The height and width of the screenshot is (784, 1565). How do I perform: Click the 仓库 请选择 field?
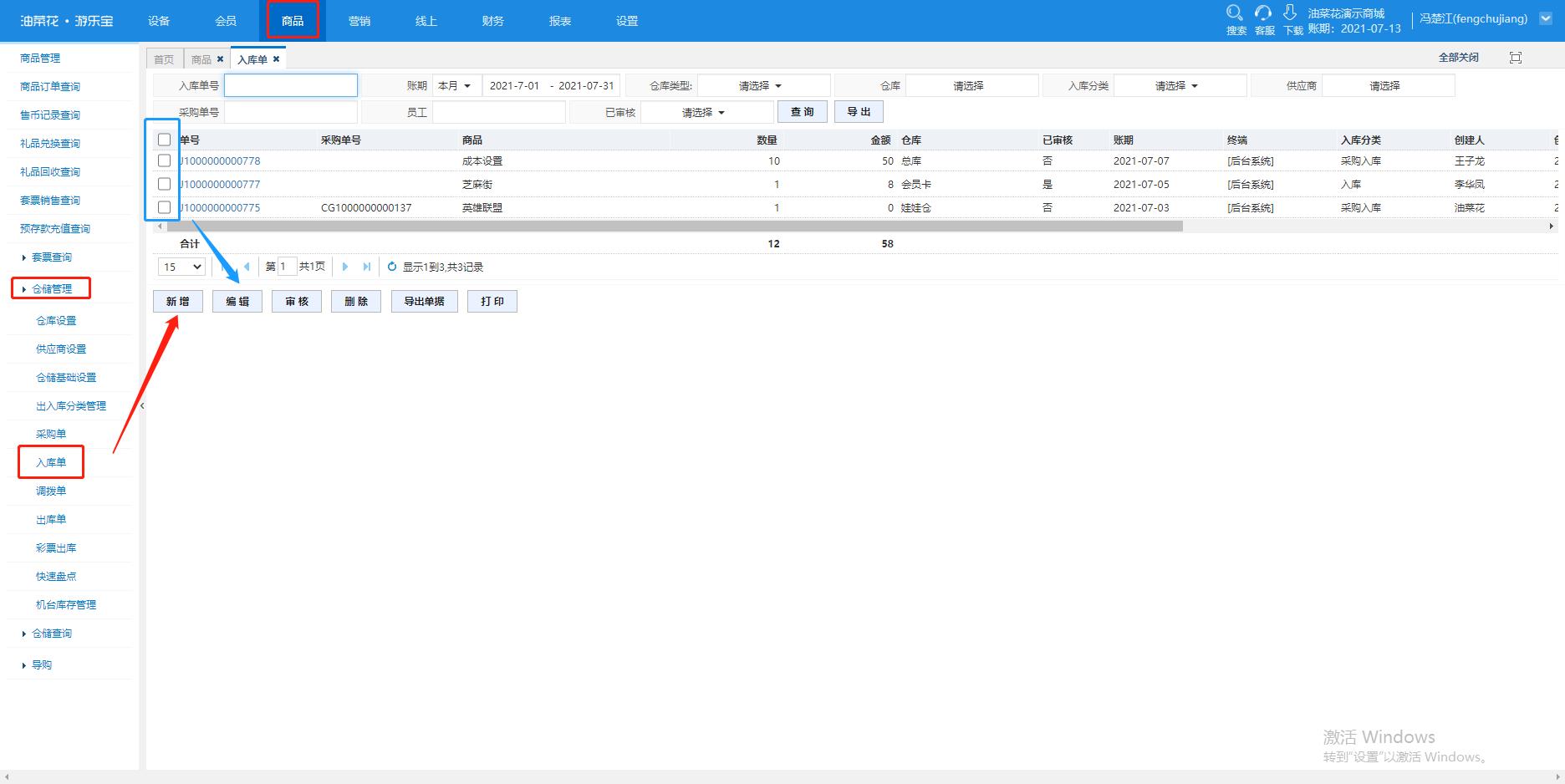[x=972, y=85]
